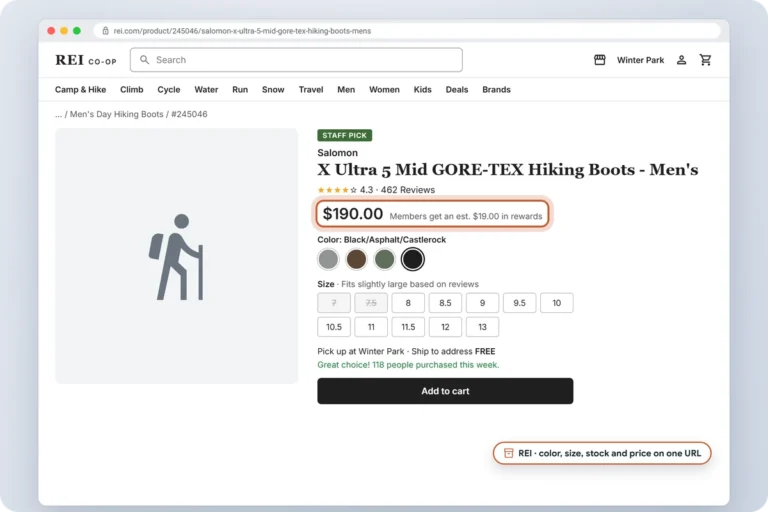Focus the Search input field
The height and width of the screenshot is (512, 768).
pyautogui.click(x=296, y=60)
